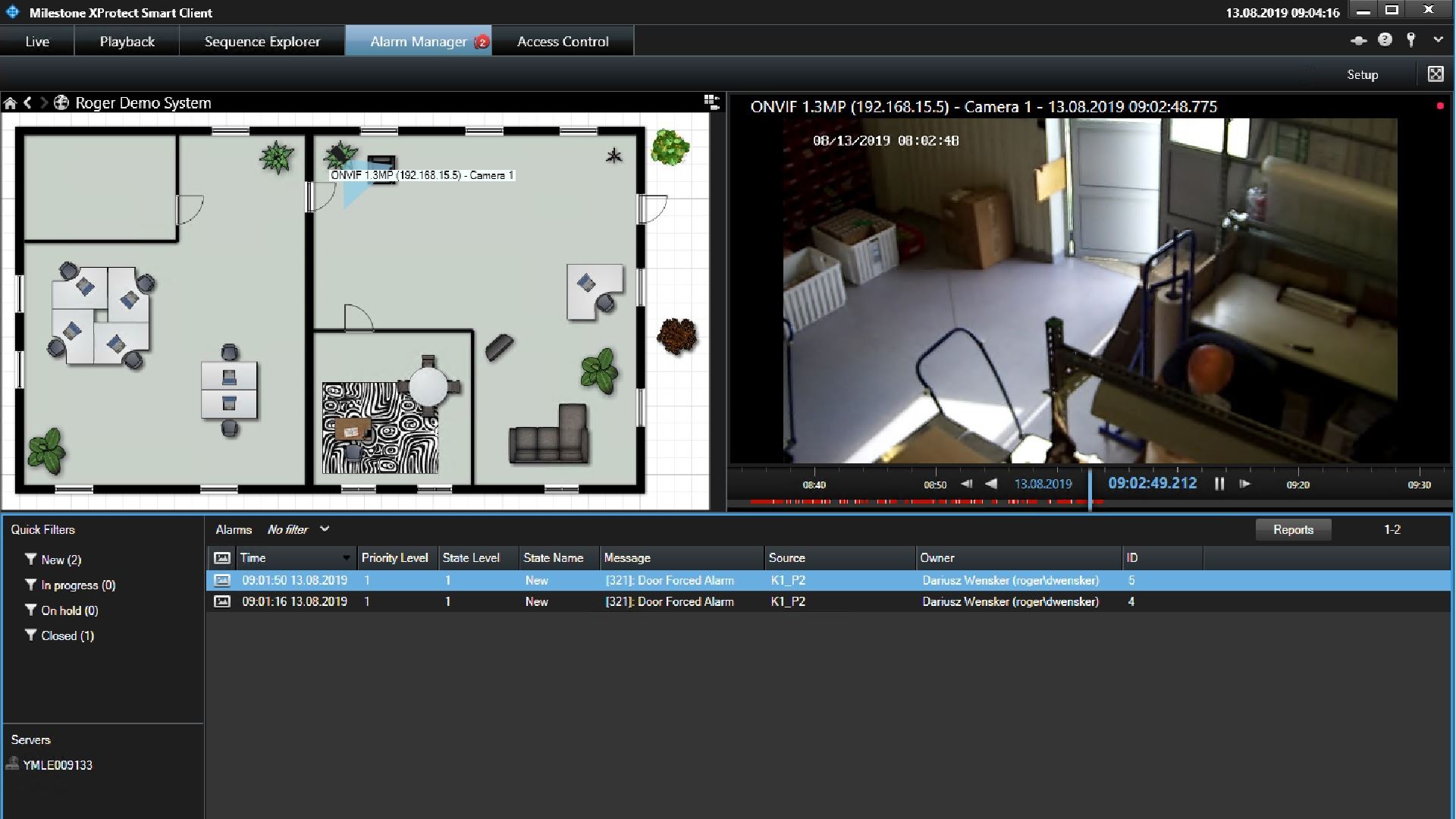Sort alarms by Time column

click(296, 557)
